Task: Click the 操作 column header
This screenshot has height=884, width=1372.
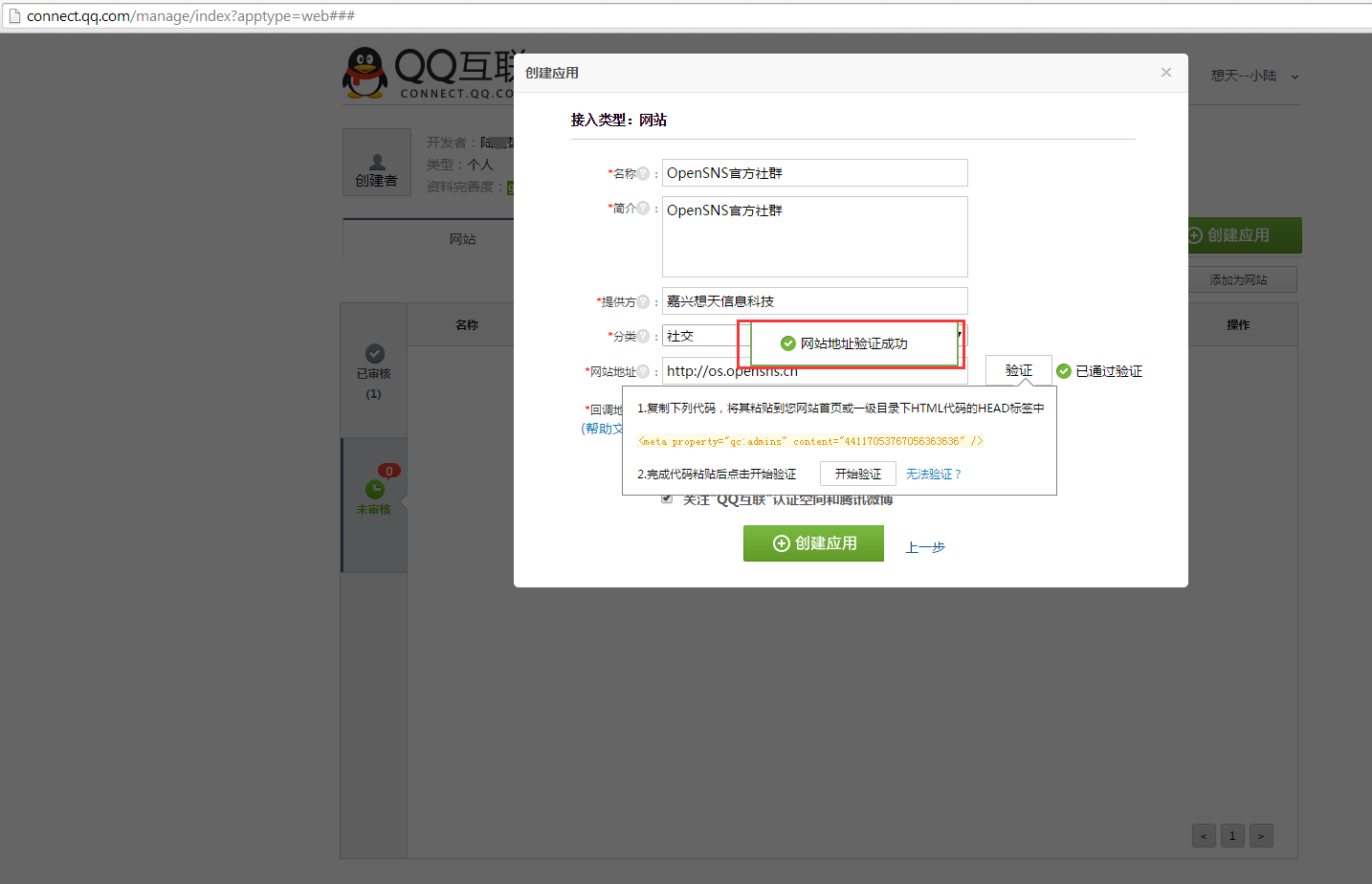Action: 1238,325
